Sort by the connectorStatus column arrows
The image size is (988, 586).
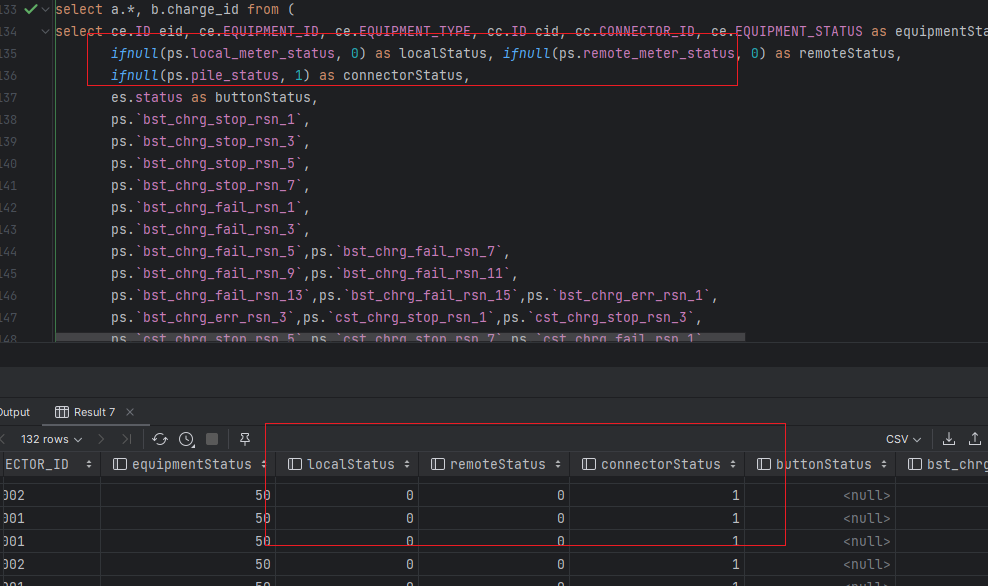pyautogui.click(x=733, y=464)
